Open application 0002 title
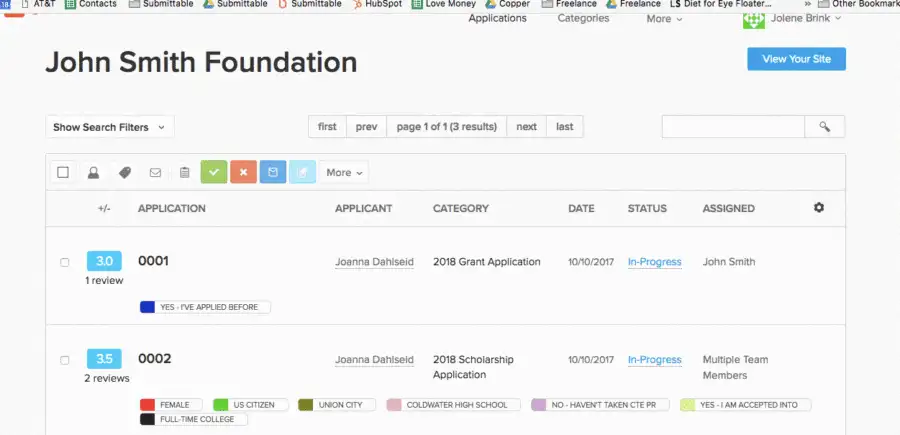 154,359
